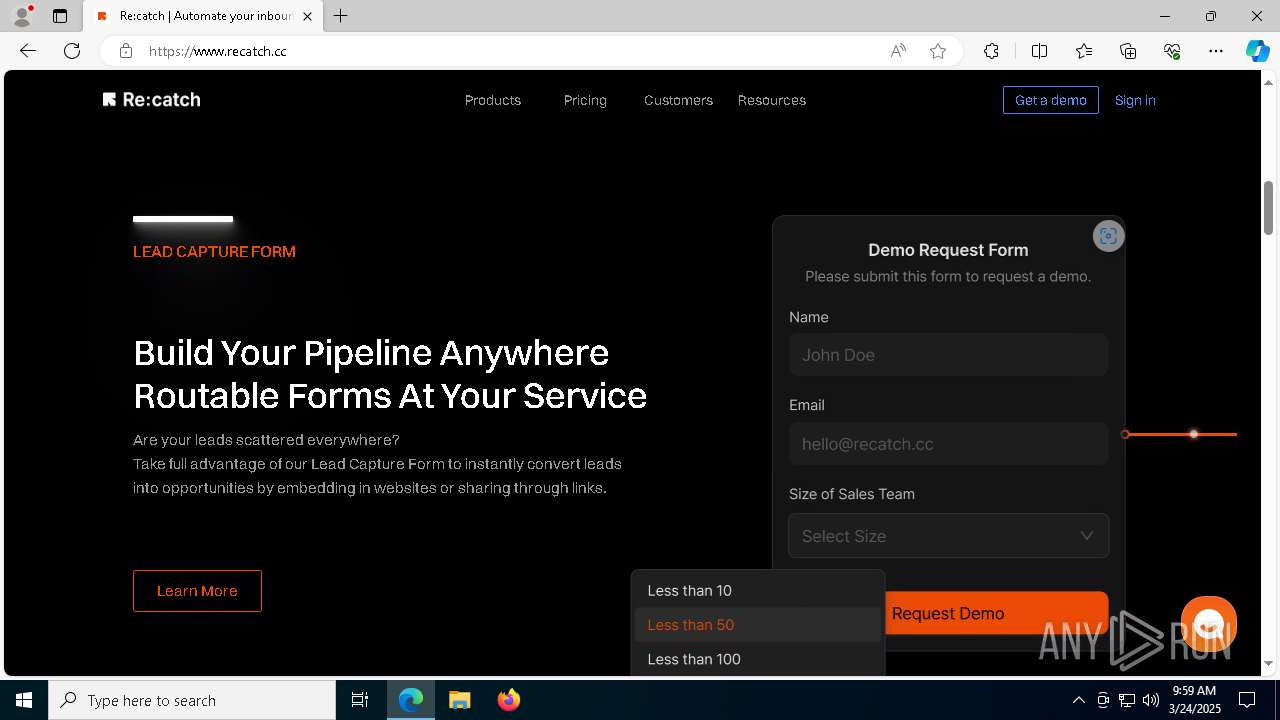
Task: Open the Customers menu item
Action: coord(678,100)
